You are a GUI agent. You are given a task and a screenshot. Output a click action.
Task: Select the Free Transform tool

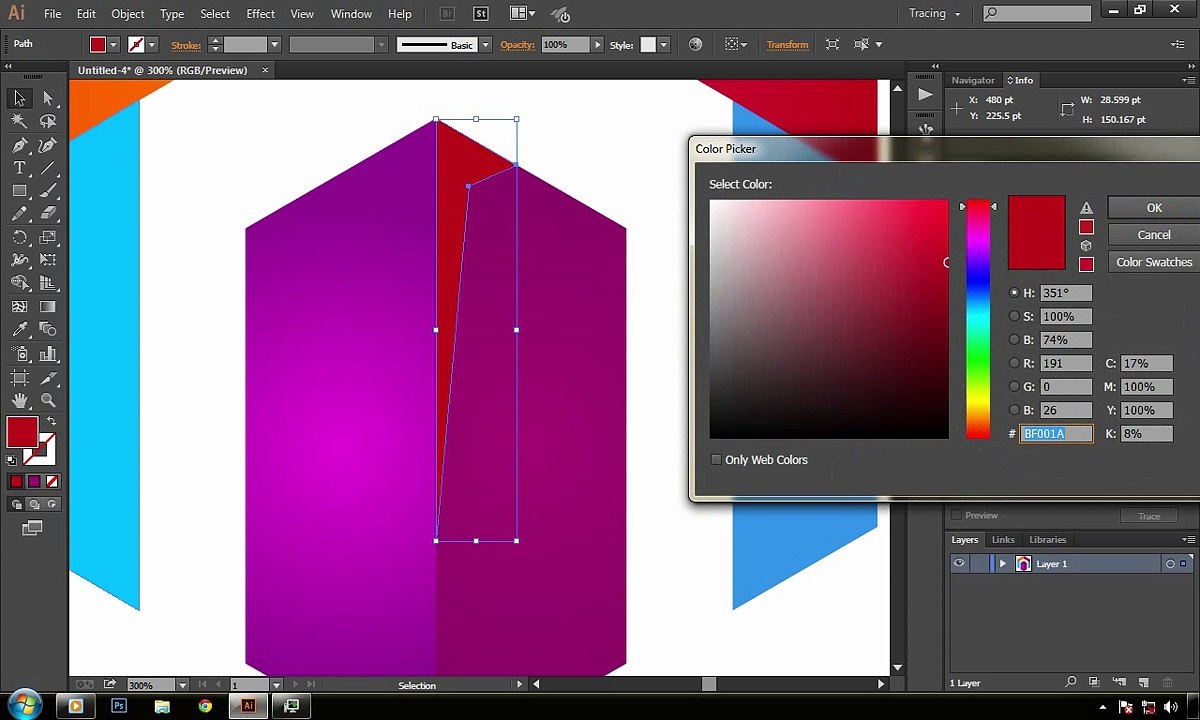click(48, 260)
